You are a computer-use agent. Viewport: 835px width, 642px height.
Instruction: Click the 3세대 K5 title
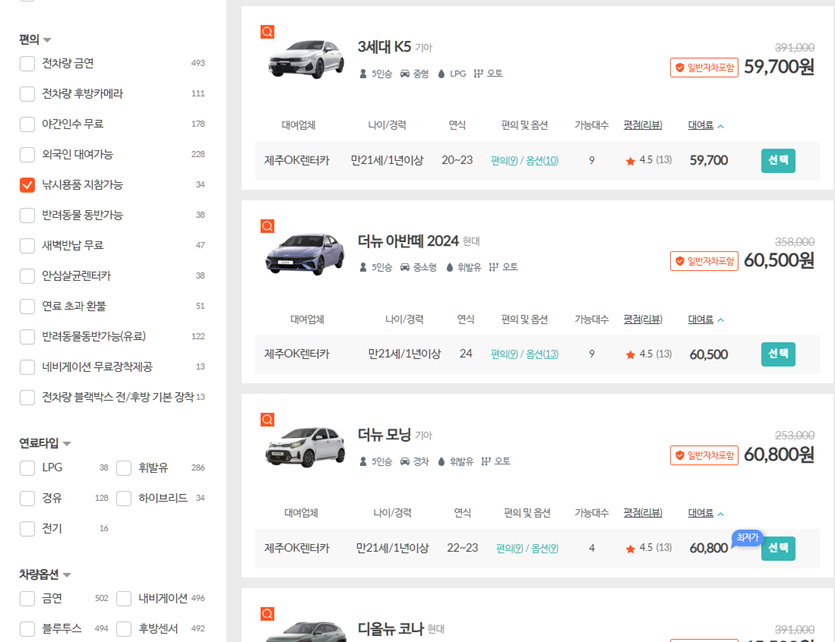pyautogui.click(x=384, y=47)
